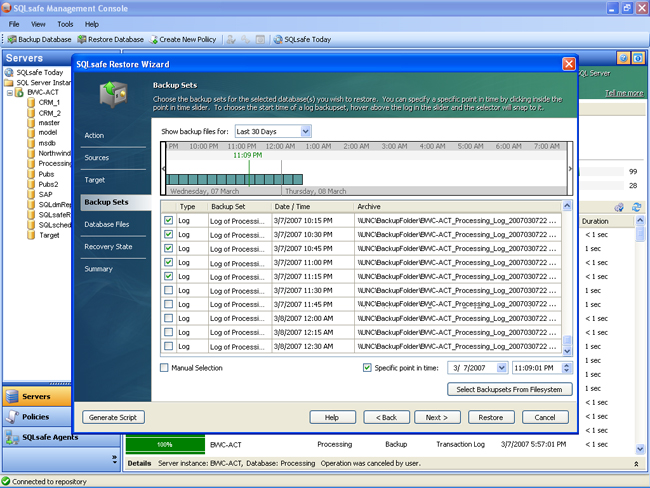Go to the Database Files wizard step
The width and height of the screenshot is (650, 488).
click(x=107, y=224)
